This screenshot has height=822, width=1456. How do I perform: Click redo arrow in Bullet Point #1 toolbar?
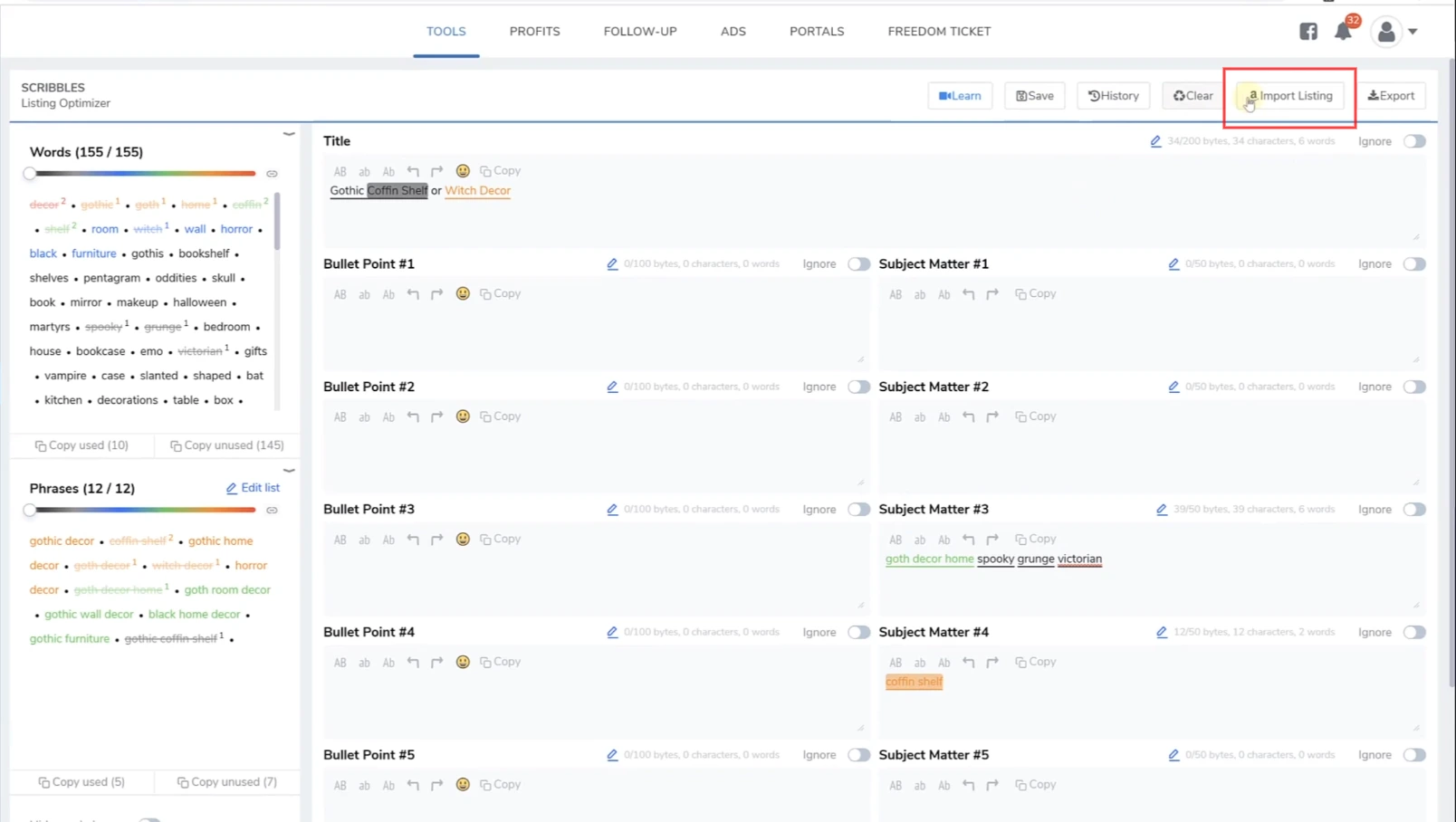437,294
